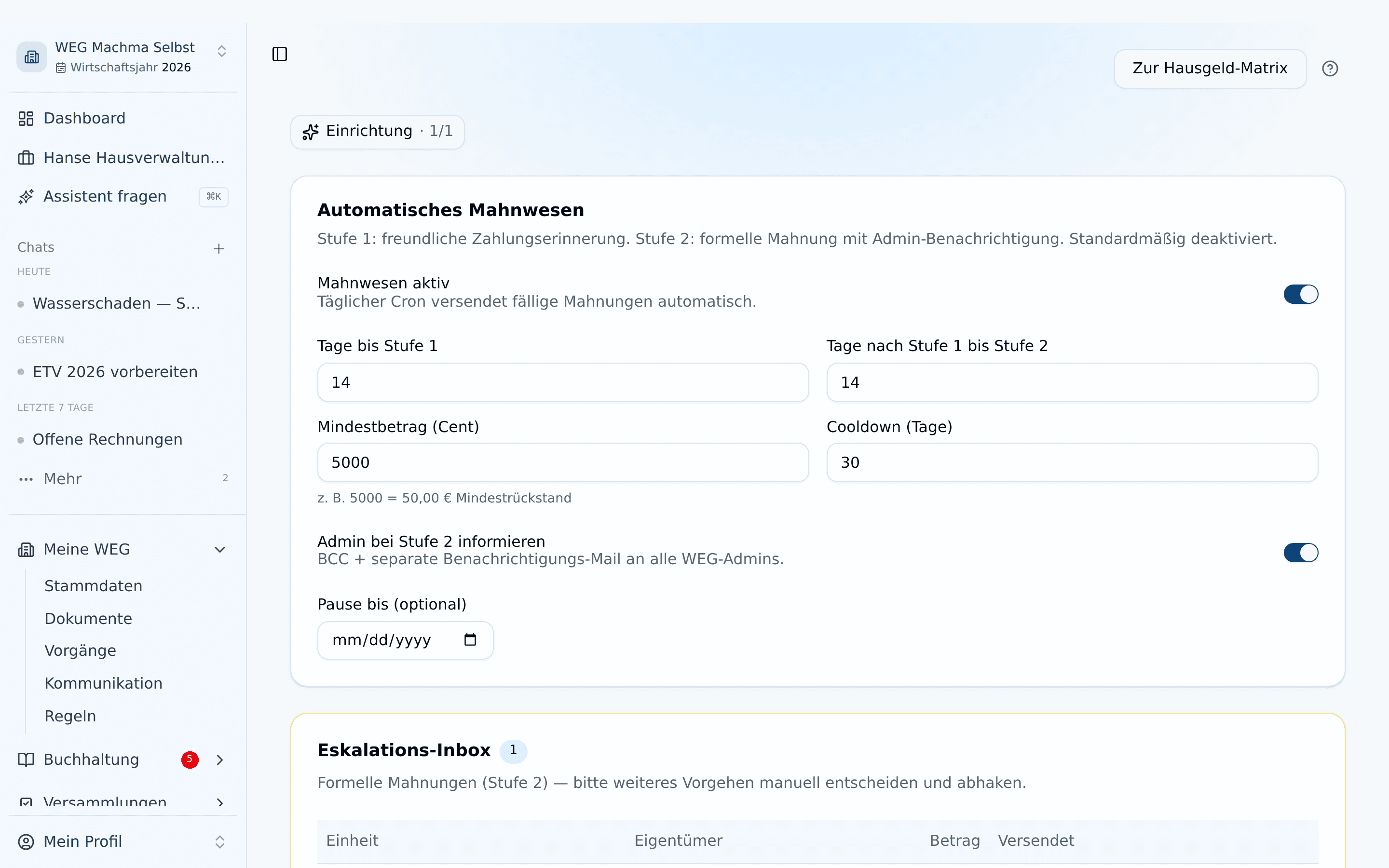Go to Vorgänge
Viewport: 1389px width, 868px height.
click(81, 651)
